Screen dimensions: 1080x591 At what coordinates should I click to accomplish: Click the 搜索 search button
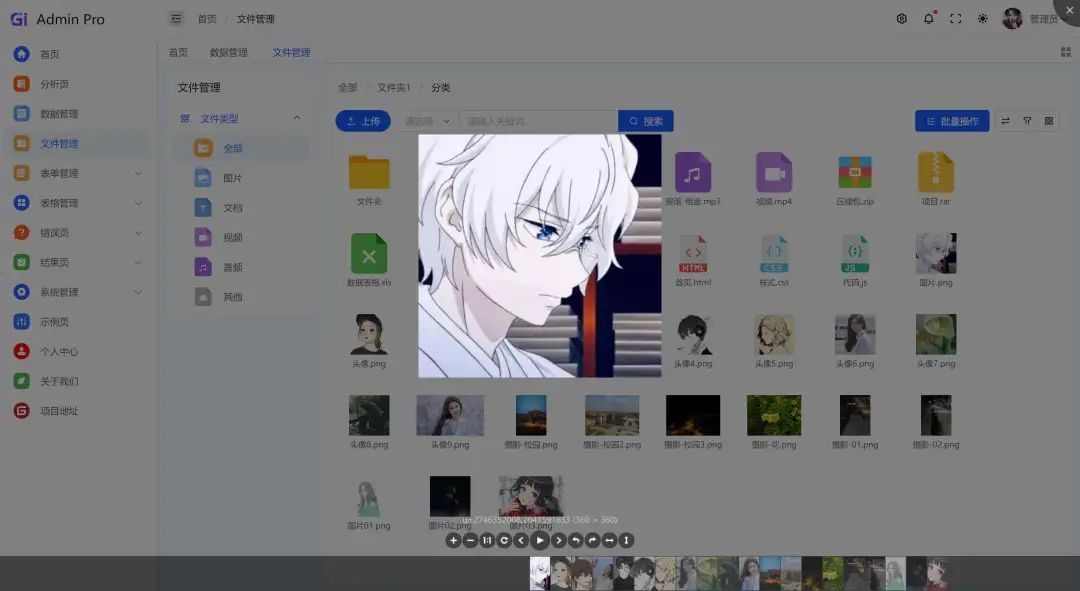coord(645,121)
